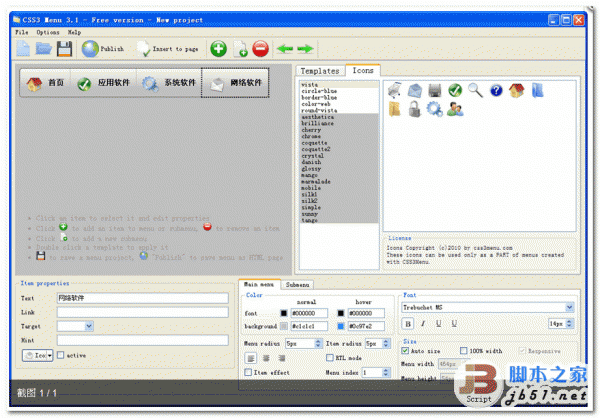This screenshot has height=418, width=600.
Task: Select the shopping cart icon in library
Action: pos(395,90)
